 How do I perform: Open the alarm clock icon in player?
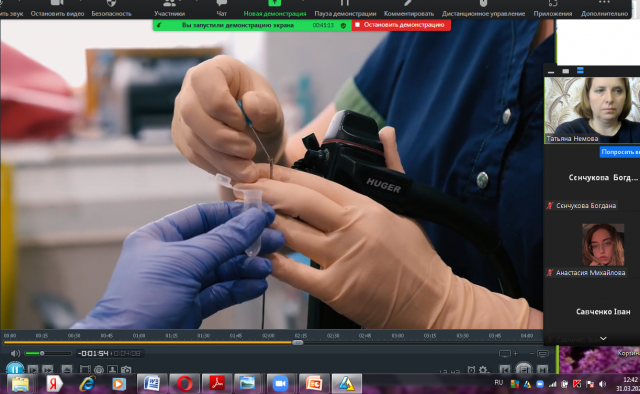click(471, 370)
